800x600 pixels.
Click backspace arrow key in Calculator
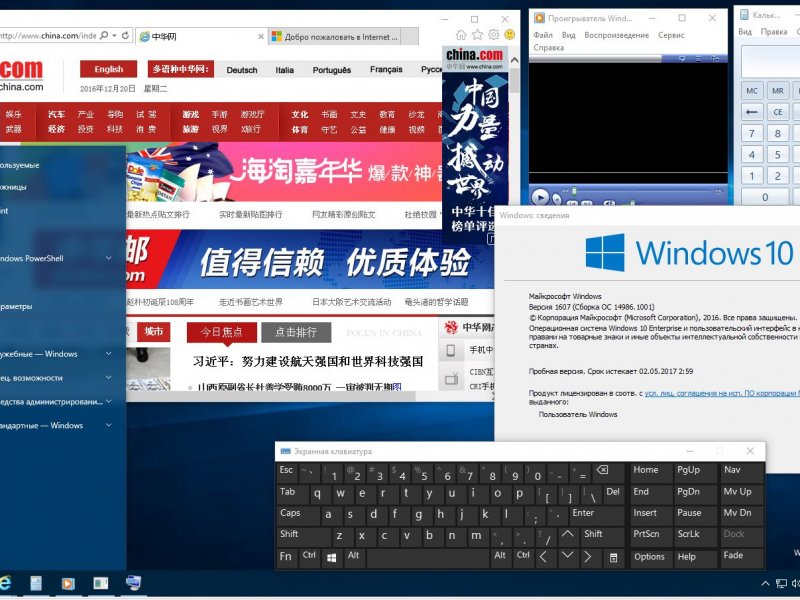752,112
